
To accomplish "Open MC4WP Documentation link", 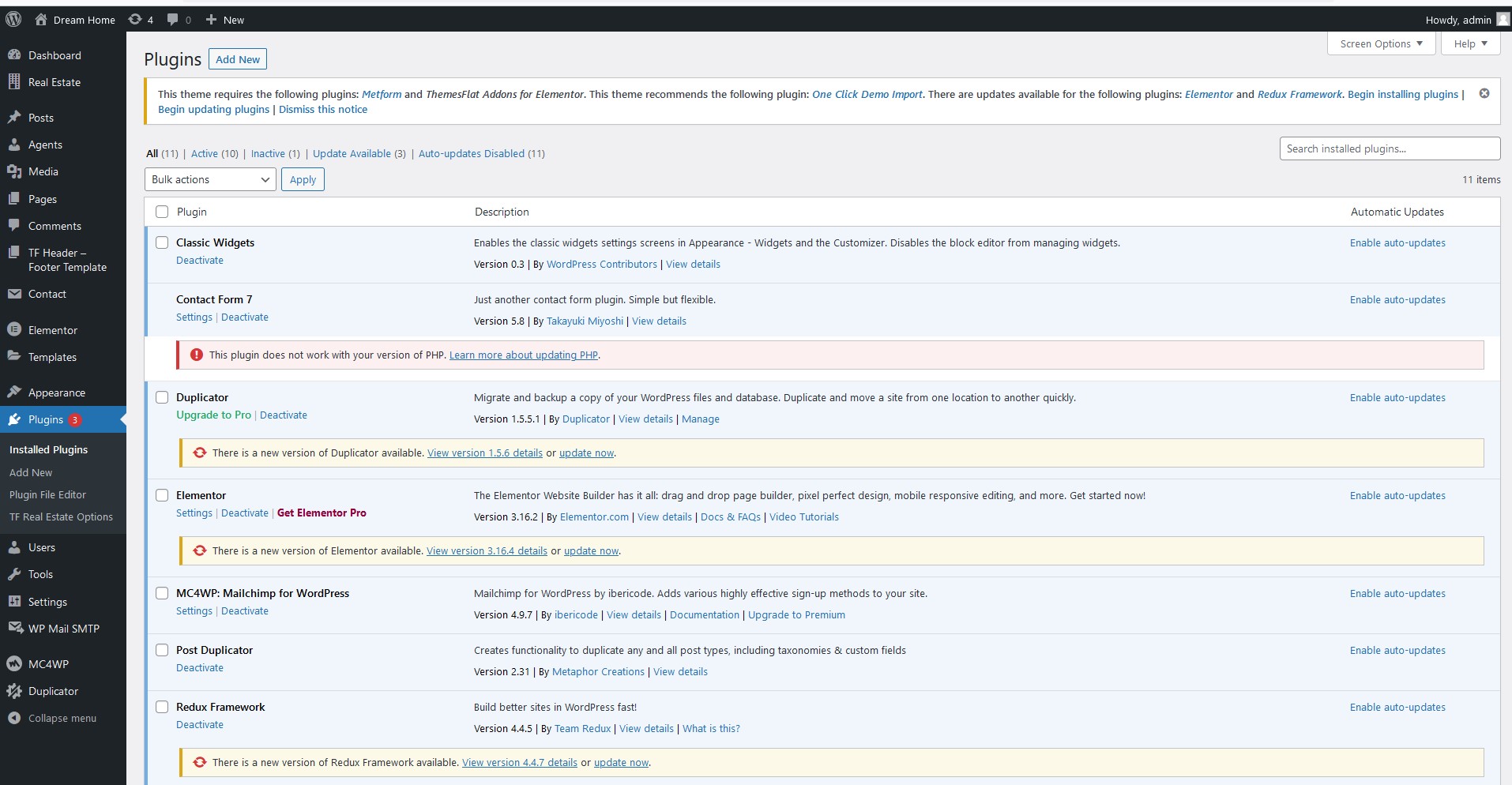I will (x=705, y=615).
